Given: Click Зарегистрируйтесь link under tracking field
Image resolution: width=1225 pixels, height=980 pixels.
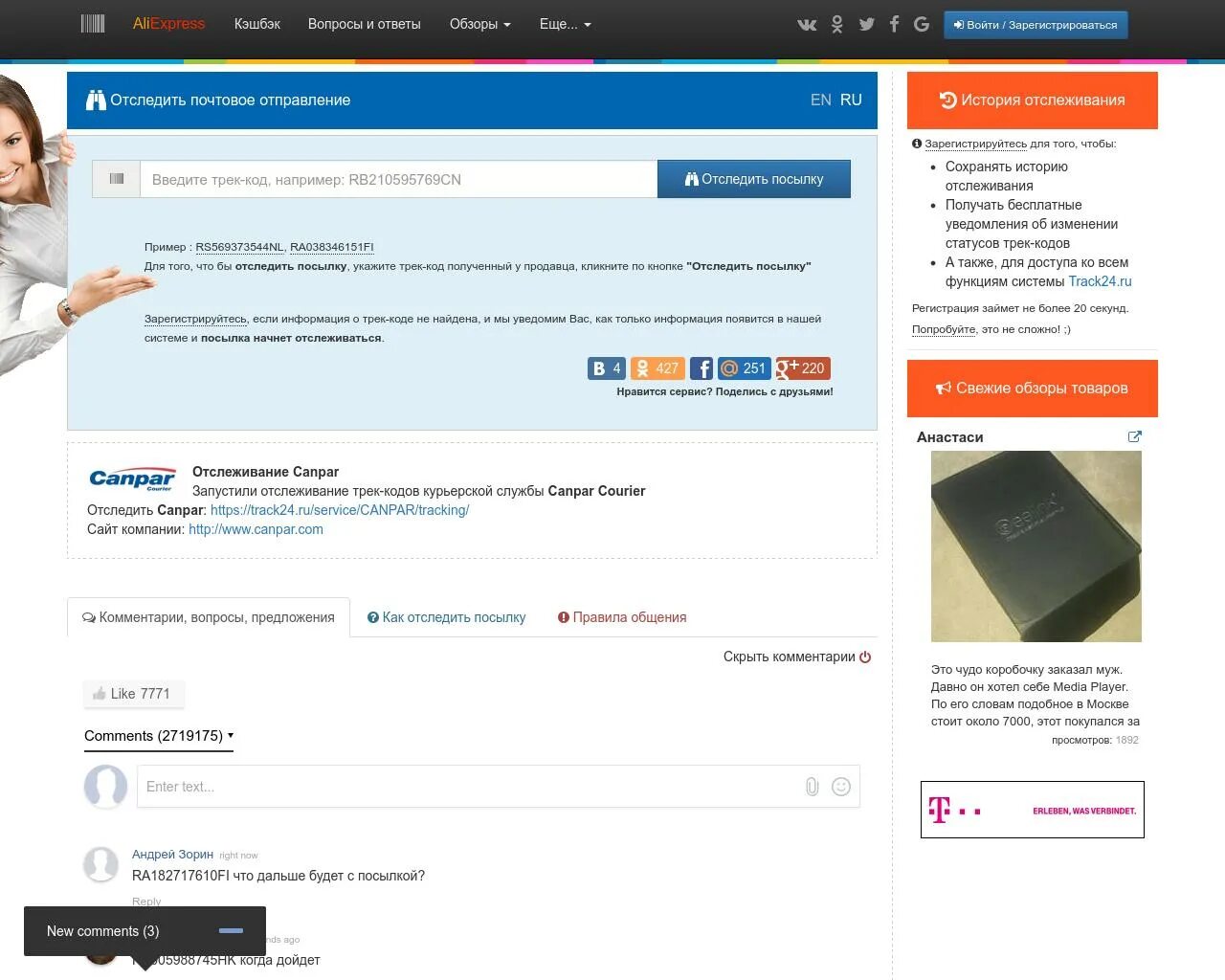Looking at the screenshot, I should [x=195, y=319].
